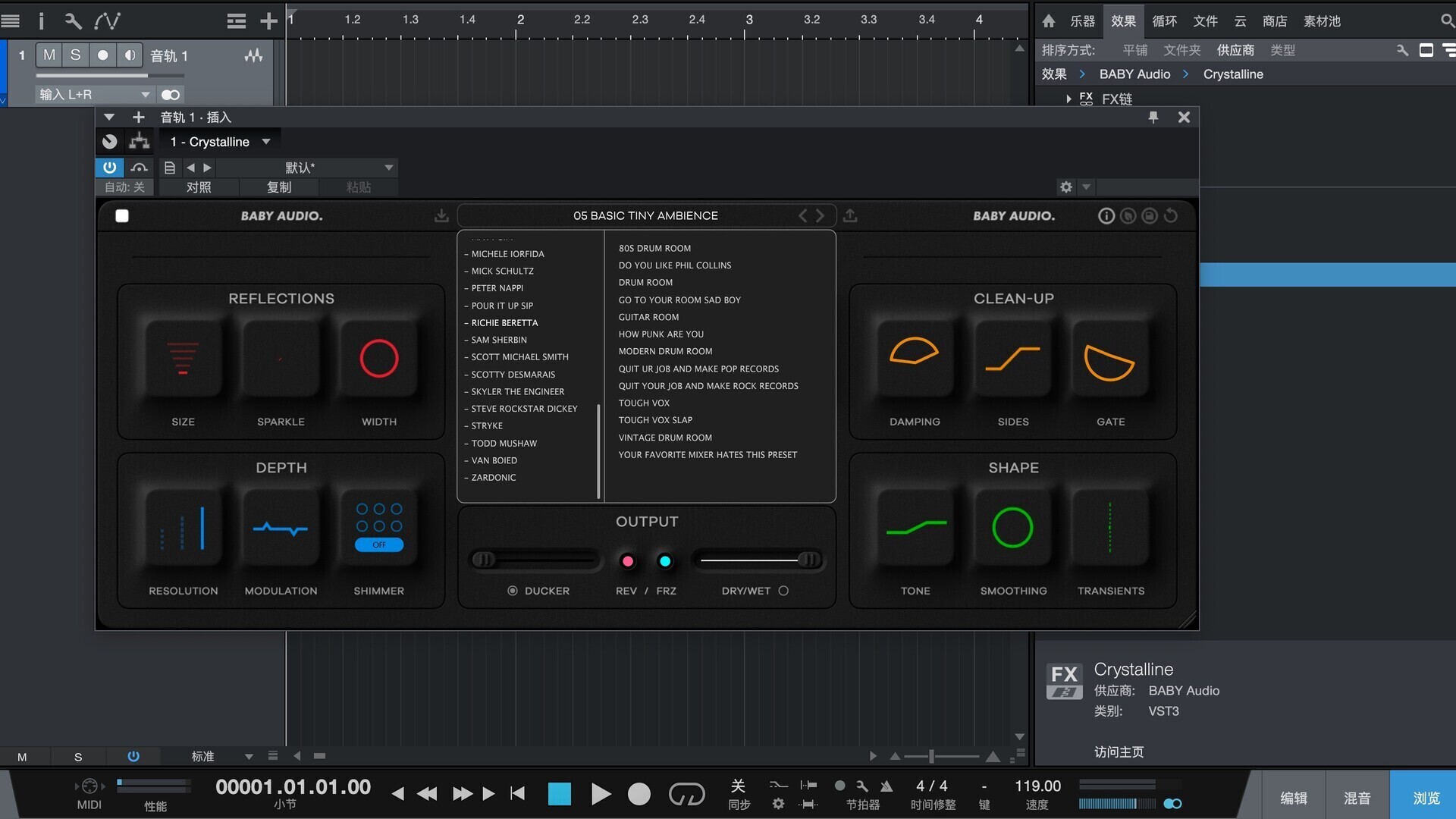The height and width of the screenshot is (819, 1456).
Task: Switch to the 素材池 browser tab
Action: pyautogui.click(x=1322, y=21)
